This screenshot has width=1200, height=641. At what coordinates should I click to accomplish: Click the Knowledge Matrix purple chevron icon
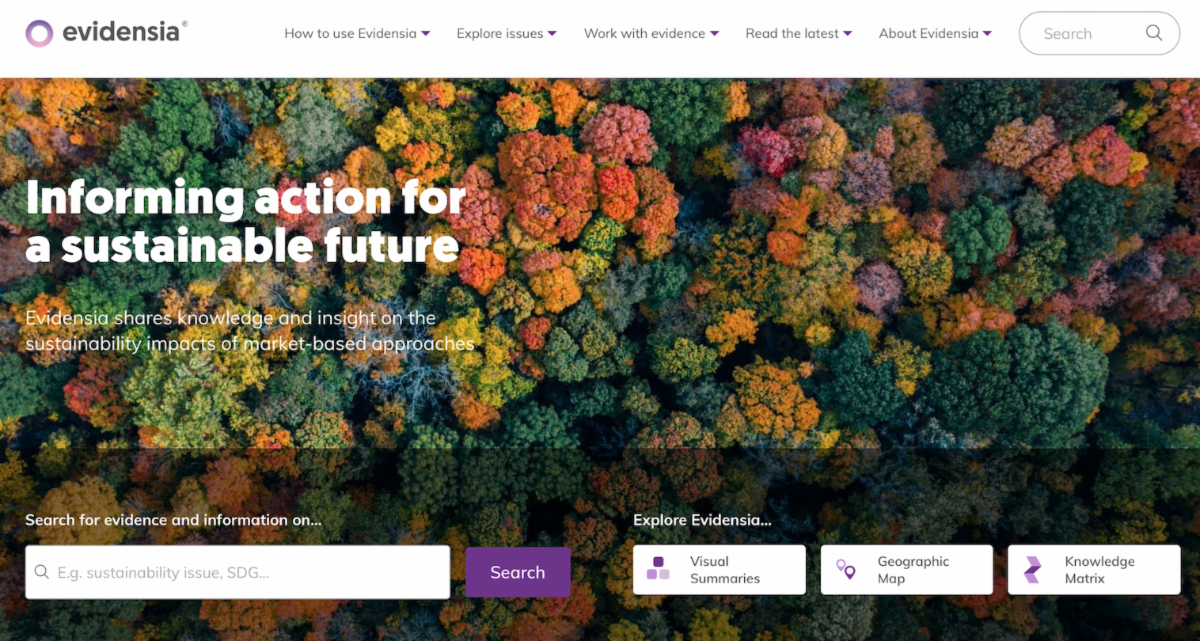click(1033, 570)
